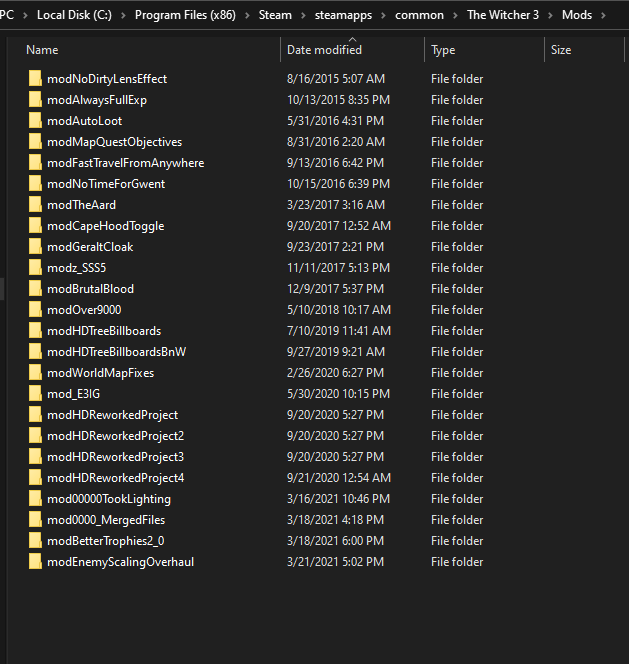
Task: Click date 3/21/2021 5:02 PM
Action: coord(335,562)
